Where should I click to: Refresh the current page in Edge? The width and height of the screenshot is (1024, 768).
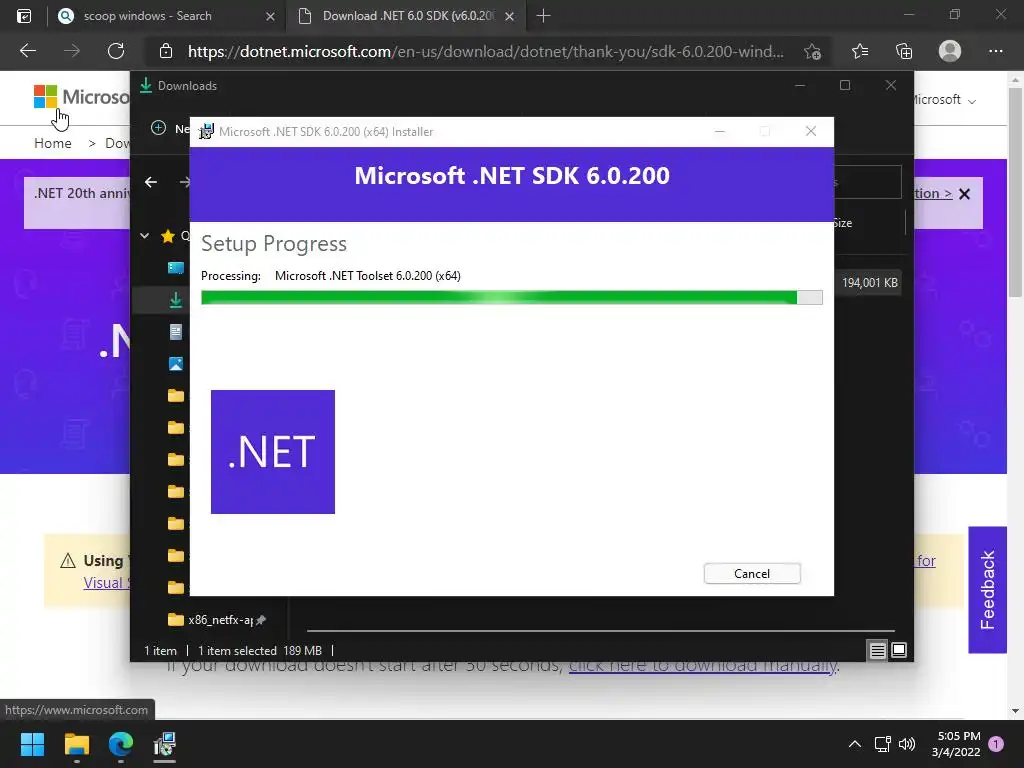pyautogui.click(x=116, y=51)
